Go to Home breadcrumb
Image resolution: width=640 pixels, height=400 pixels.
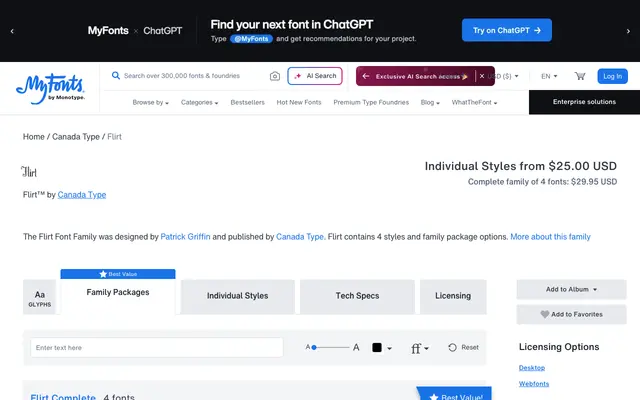click(x=33, y=137)
